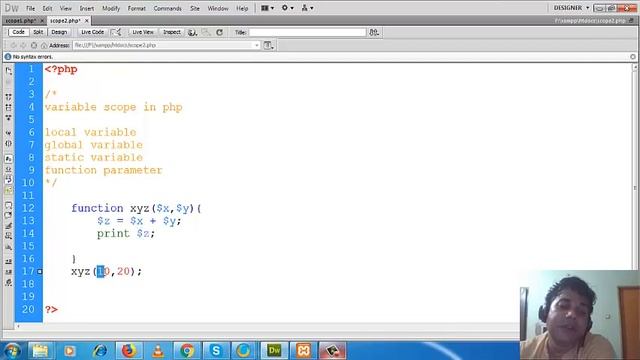This screenshot has height=360, width=640.
Task: Open Preview in Browser globe dropdown
Action: point(192,32)
